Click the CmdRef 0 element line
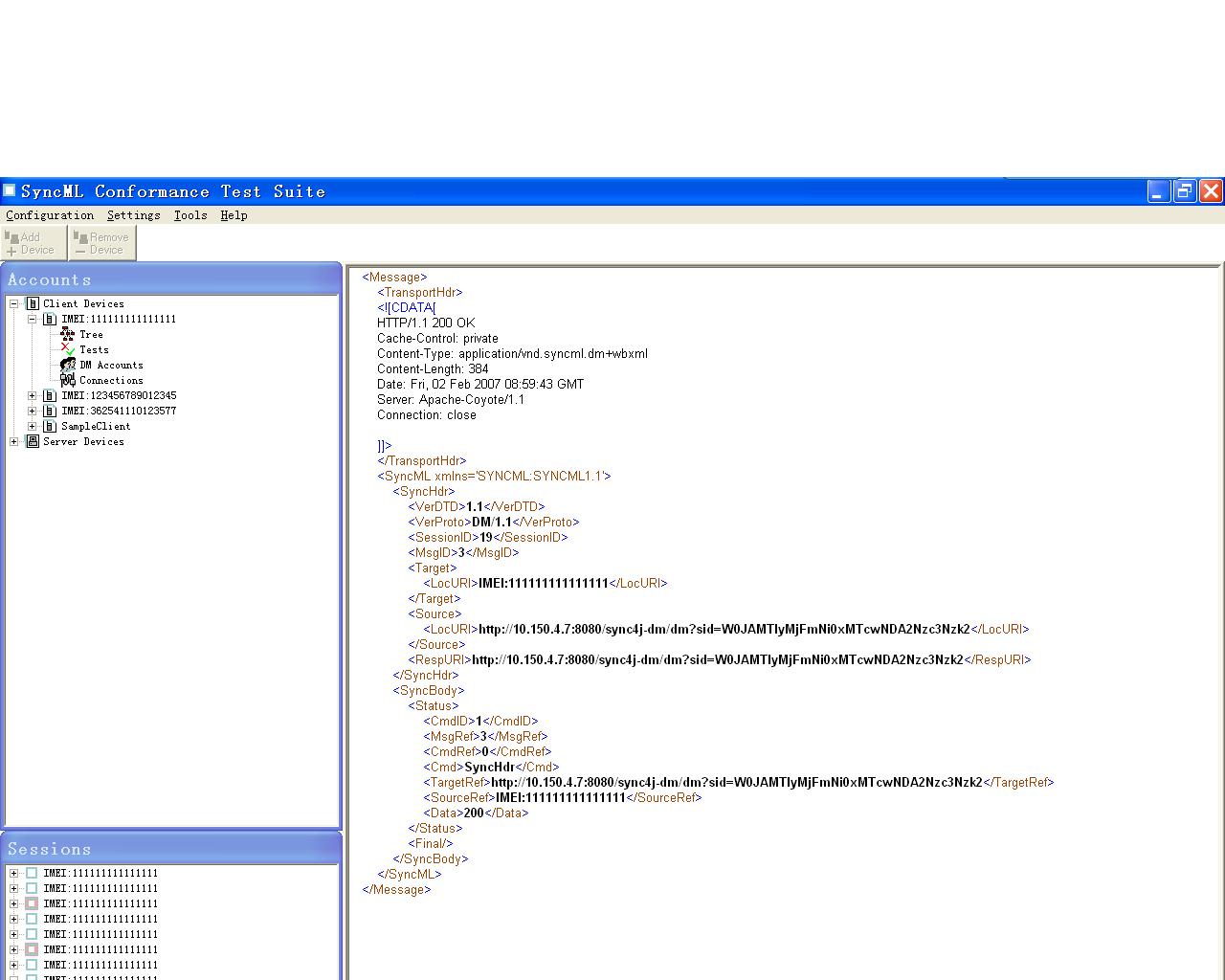The image size is (1225, 980). pyautogui.click(x=487, y=751)
